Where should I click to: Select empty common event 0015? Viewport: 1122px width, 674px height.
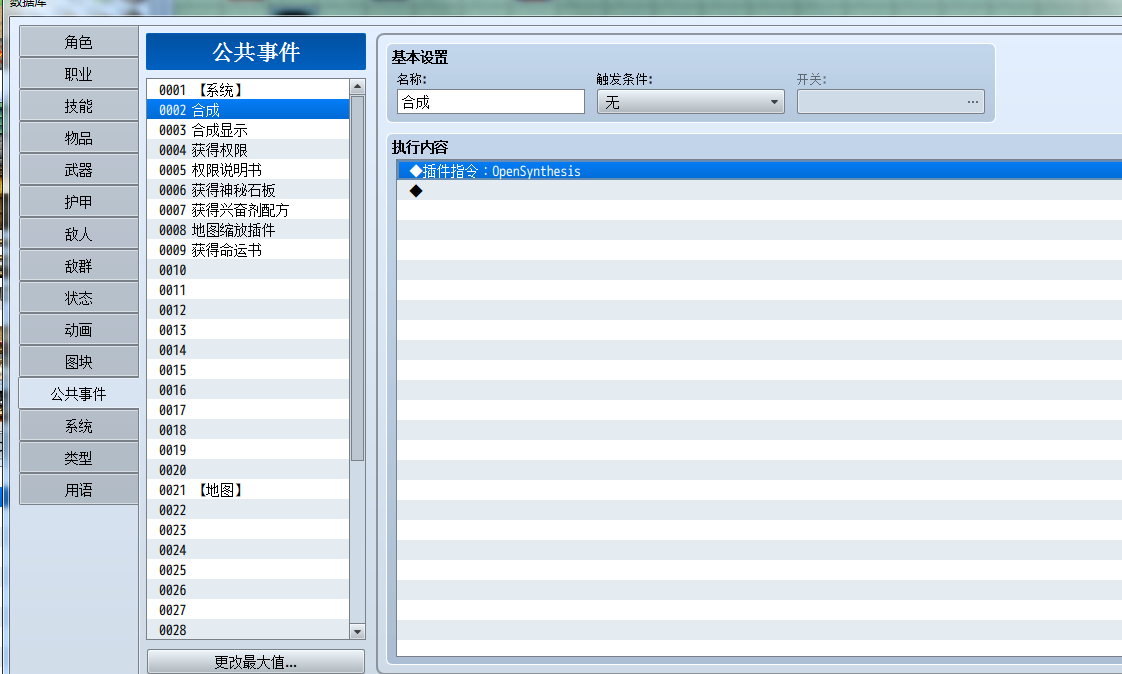(248, 370)
